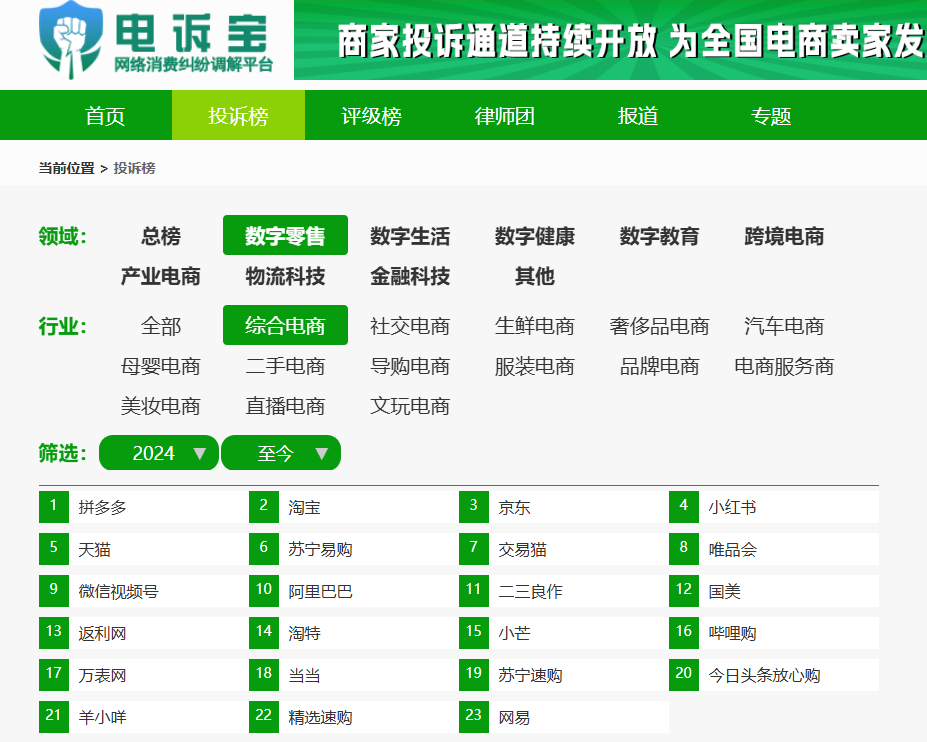Open rank 10 阿里巴巴 entry
Screen dimensions: 927x742
[x=354, y=591]
